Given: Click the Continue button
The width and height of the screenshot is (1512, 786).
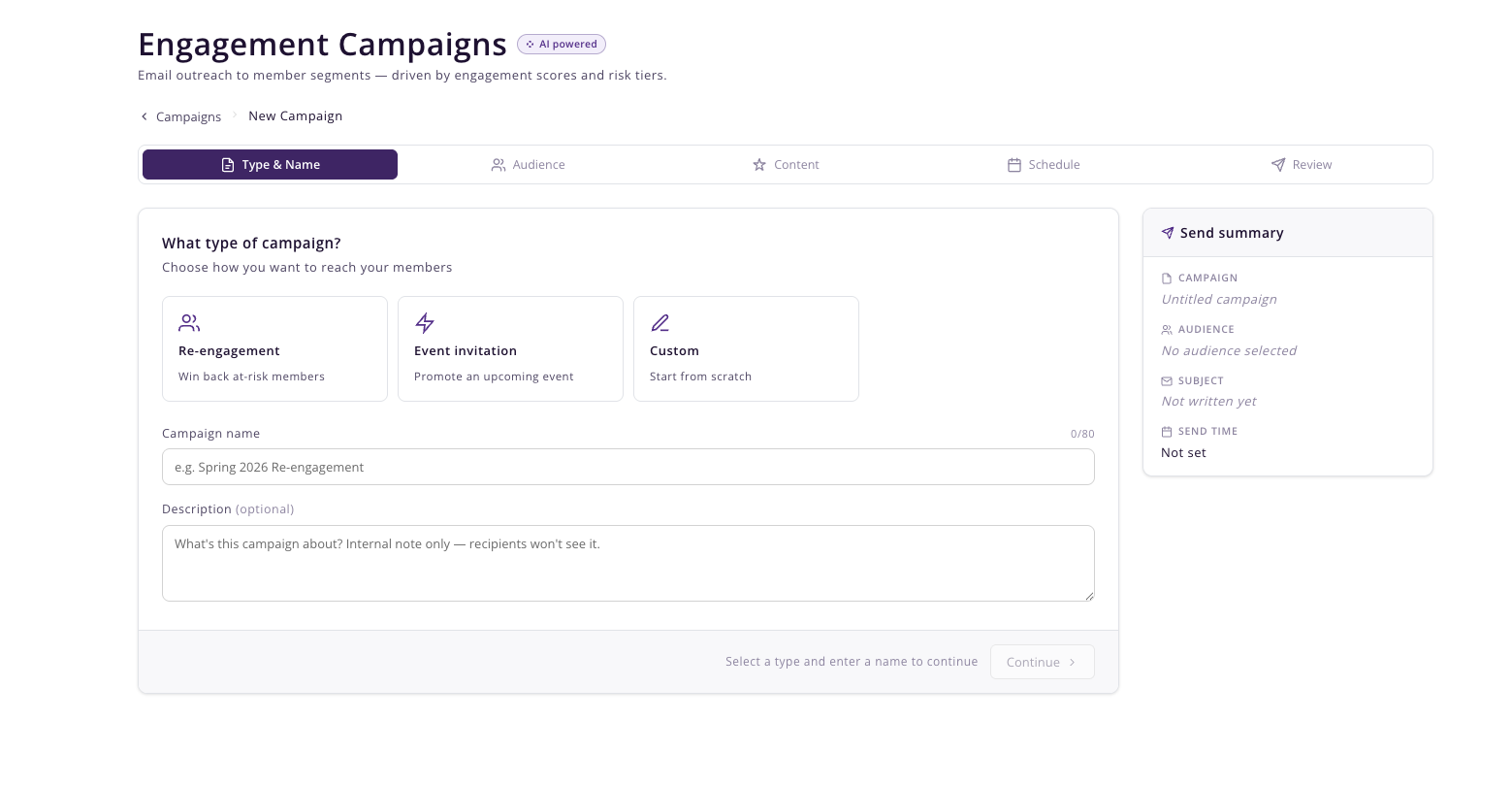Looking at the screenshot, I should tap(1043, 662).
